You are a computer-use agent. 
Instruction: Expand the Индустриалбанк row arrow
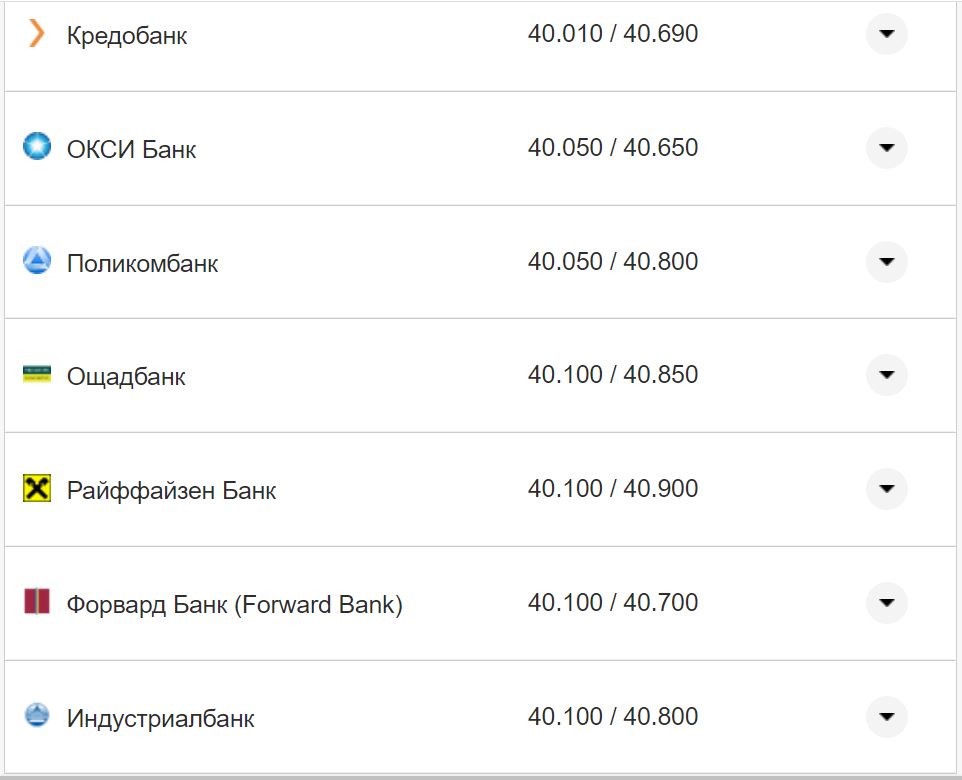pyautogui.click(x=886, y=717)
